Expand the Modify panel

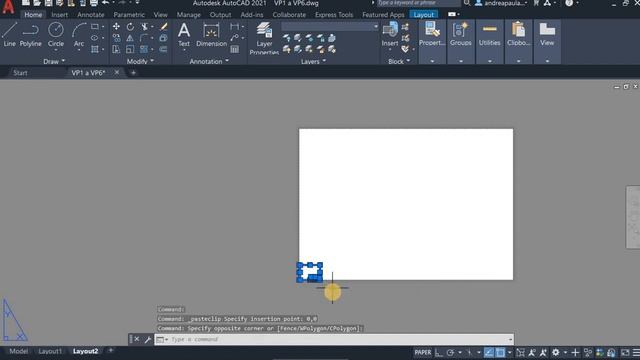coord(140,61)
